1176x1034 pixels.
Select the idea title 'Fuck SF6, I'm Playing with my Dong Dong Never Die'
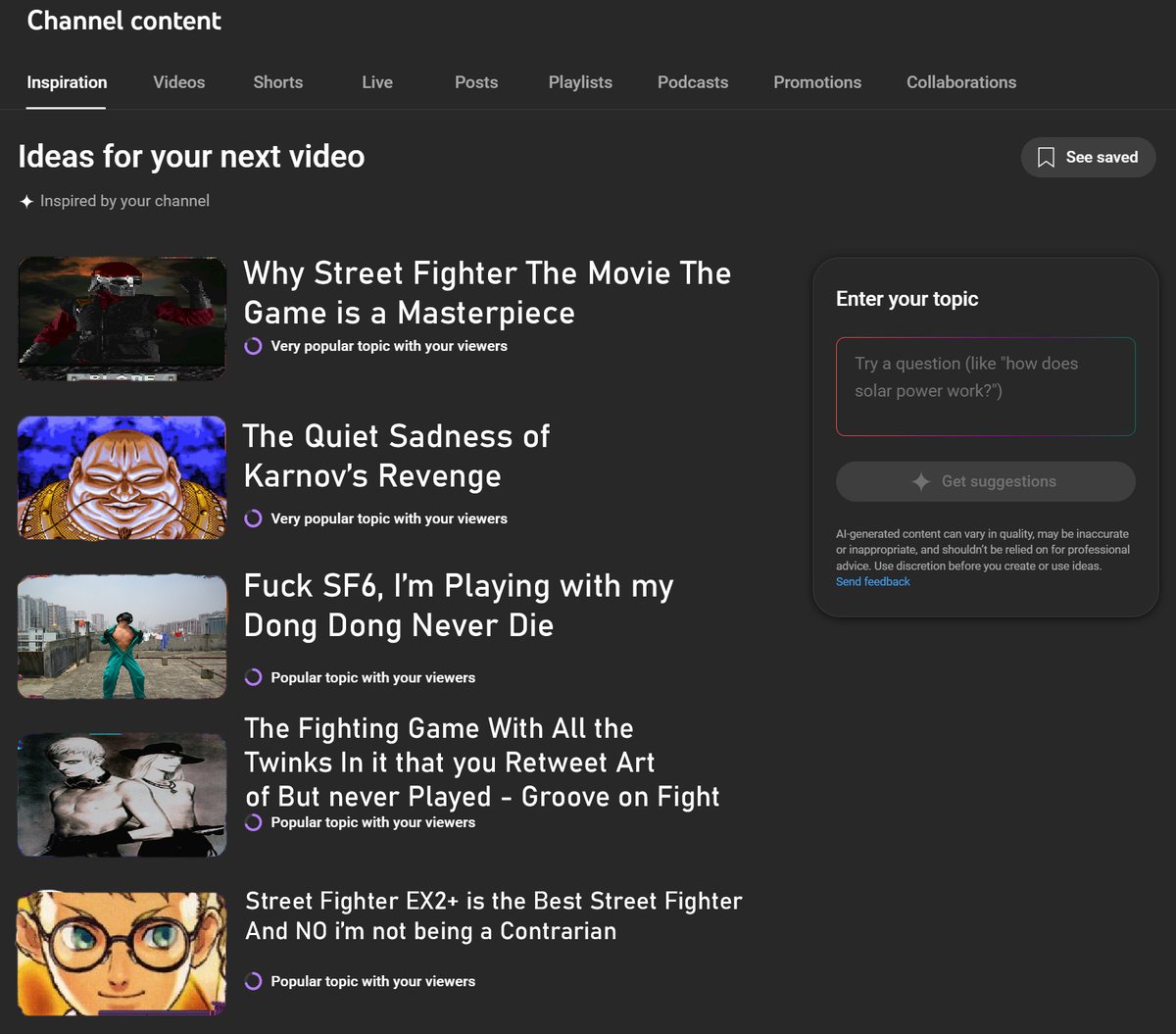tap(459, 605)
